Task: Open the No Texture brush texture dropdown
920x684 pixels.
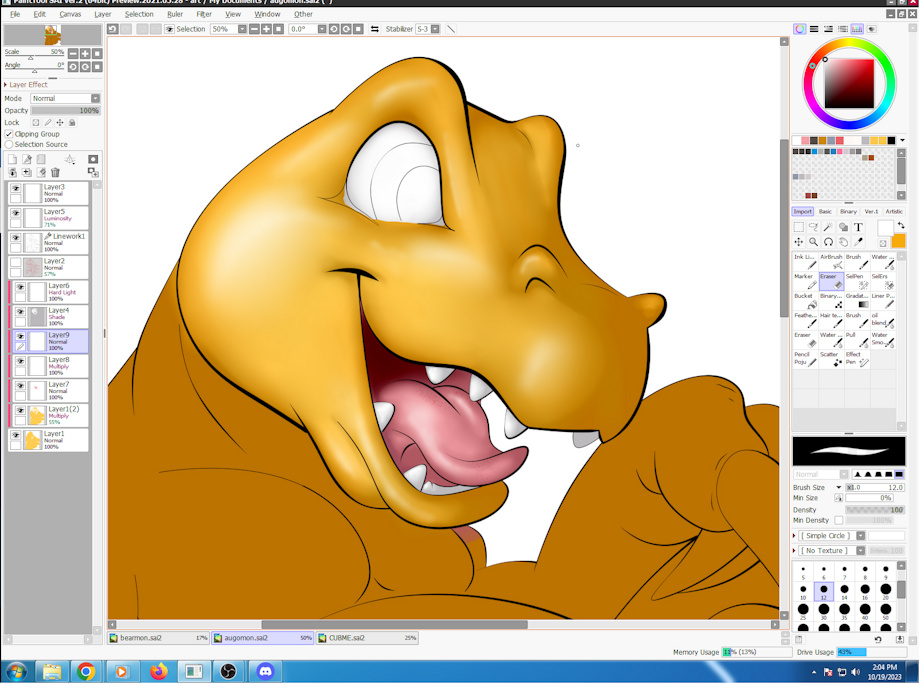Action: 861,550
